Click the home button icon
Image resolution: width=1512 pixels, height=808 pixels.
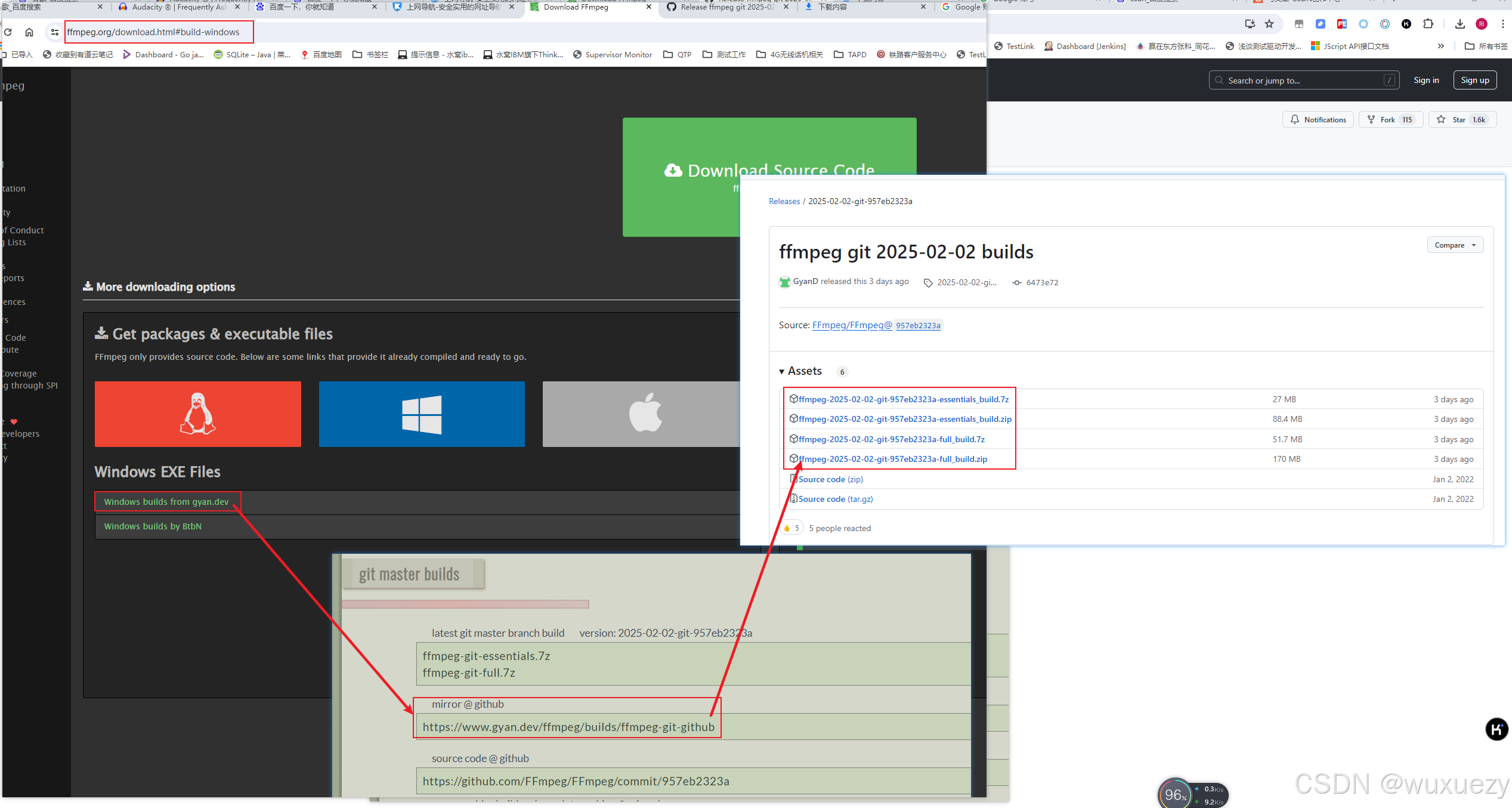pos(29,32)
